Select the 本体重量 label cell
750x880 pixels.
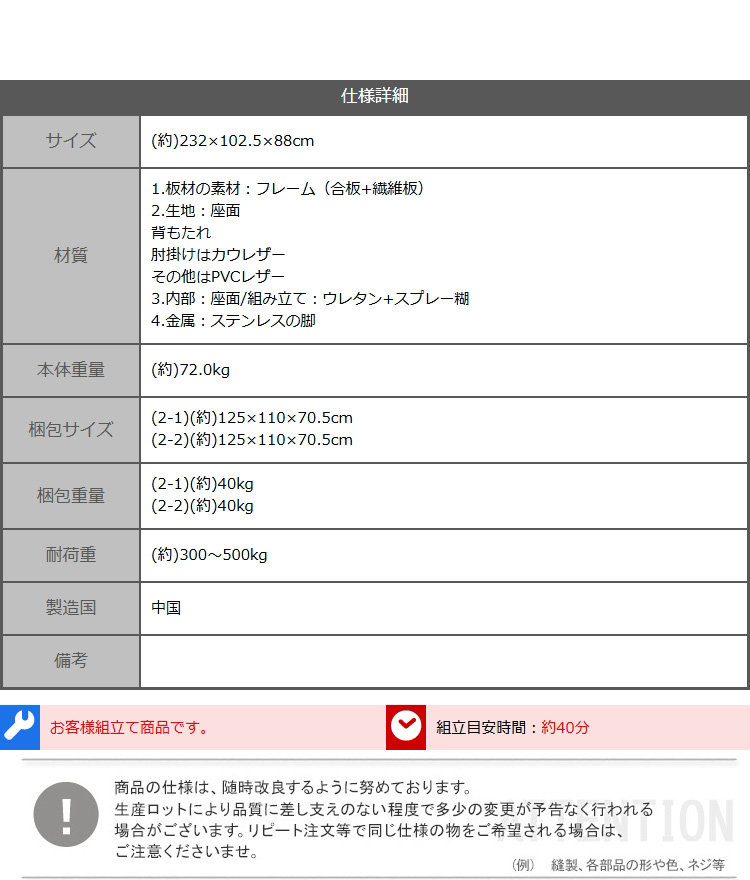point(71,370)
